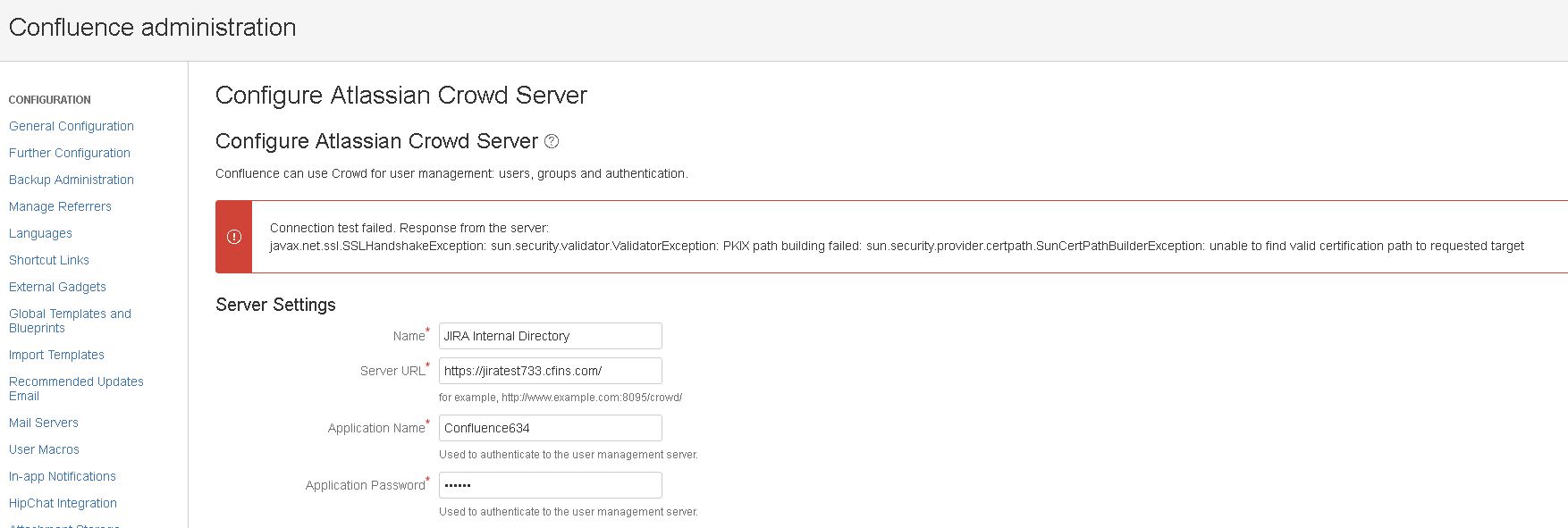
Task: Open External Gadgets configuration
Action: pyautogui.click(x=57, y=287)
